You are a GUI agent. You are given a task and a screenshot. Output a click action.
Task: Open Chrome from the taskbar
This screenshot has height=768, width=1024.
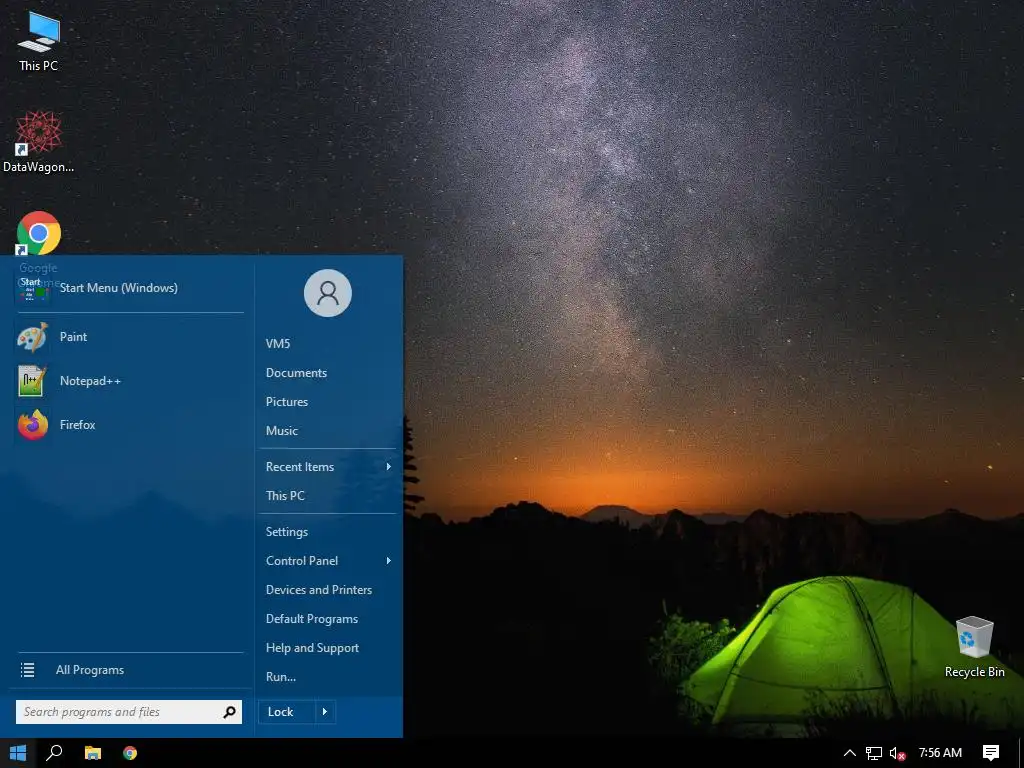pyautogui.click(x=130, y=753)
